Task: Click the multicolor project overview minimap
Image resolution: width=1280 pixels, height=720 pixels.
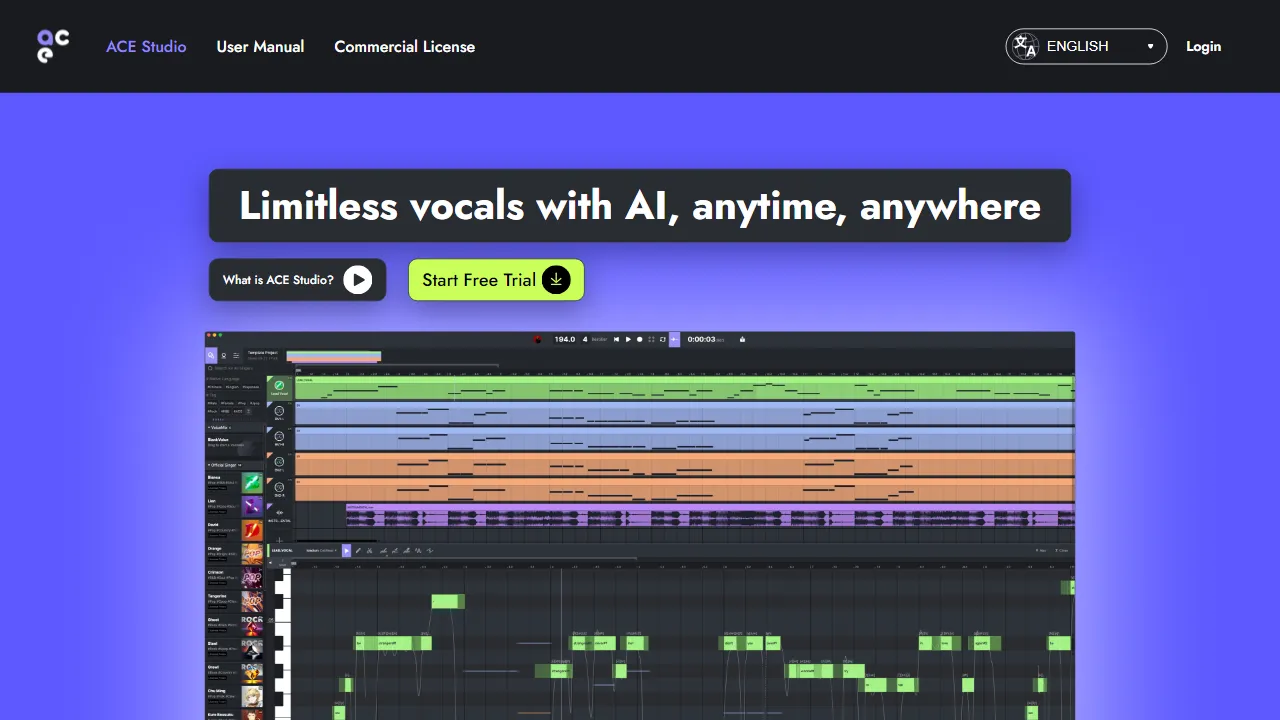Action: 333,357
